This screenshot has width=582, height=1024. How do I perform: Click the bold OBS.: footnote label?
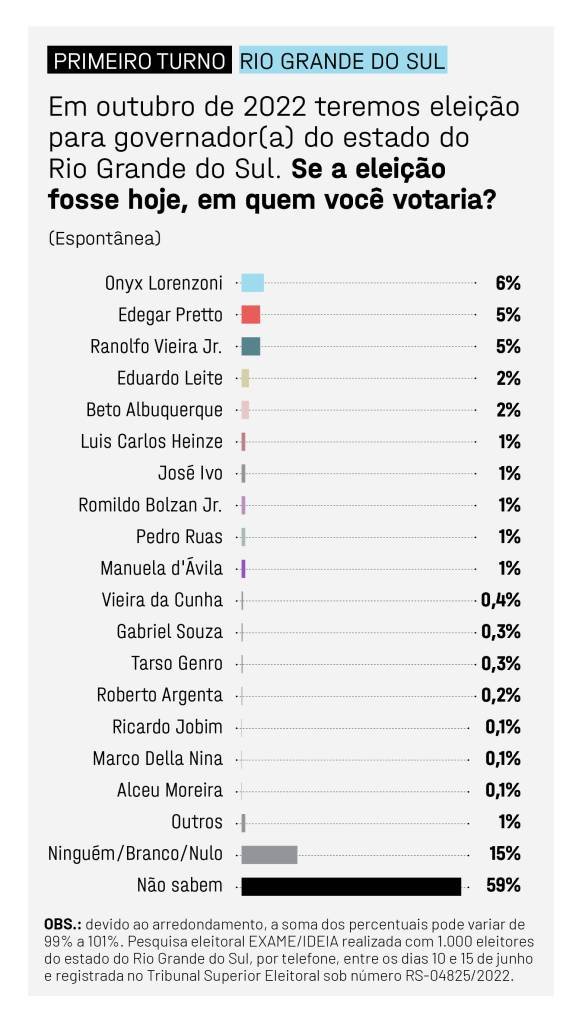click(x=63, y=925)
